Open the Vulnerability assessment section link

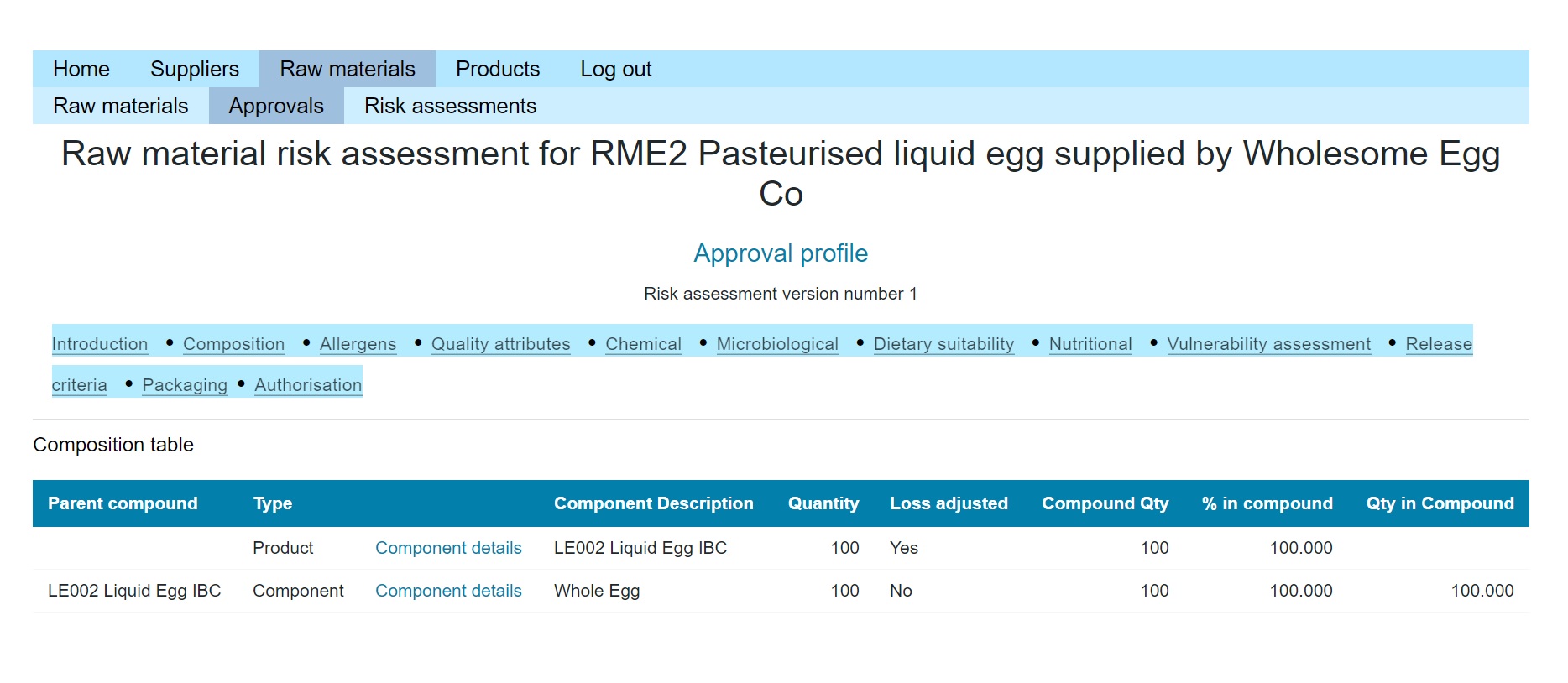pyautogui.click(x=1268, y=344)
